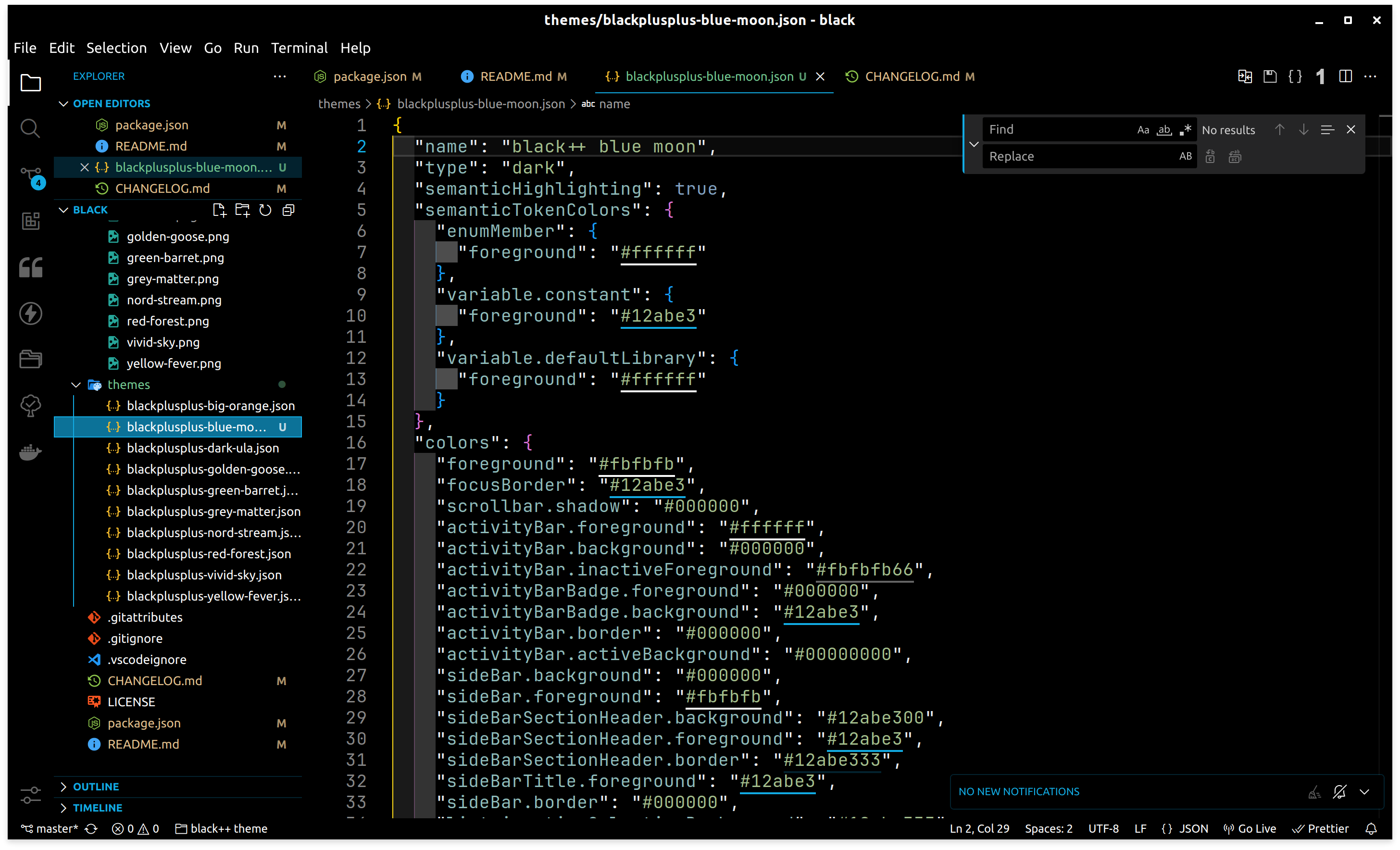The height and width of the screenshot is (850, 1400).
Task: Click the open changes icon in editor toolbar
Action: (x=1245, y=76)
